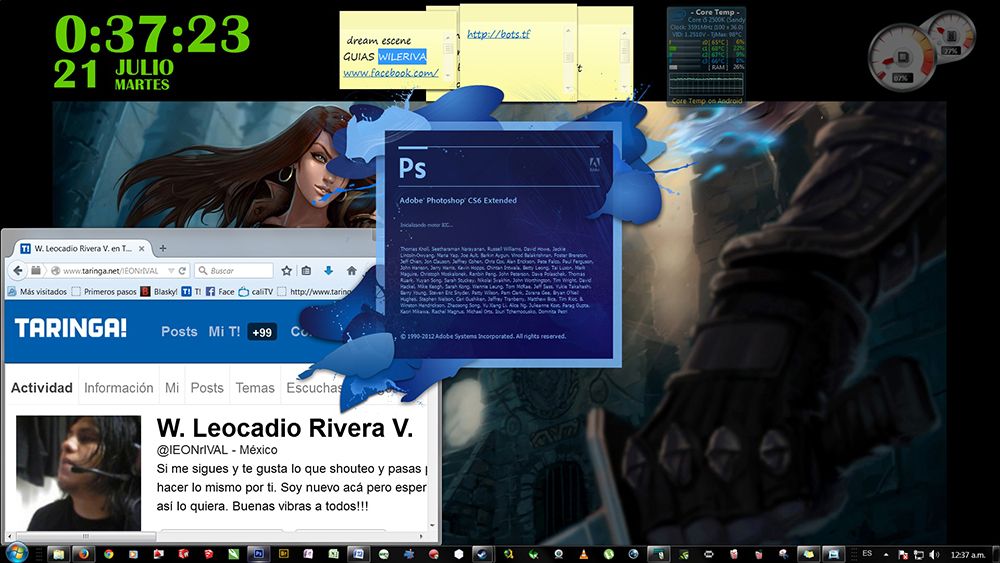Open Más visitados bookmark

(x=37, y=291)
